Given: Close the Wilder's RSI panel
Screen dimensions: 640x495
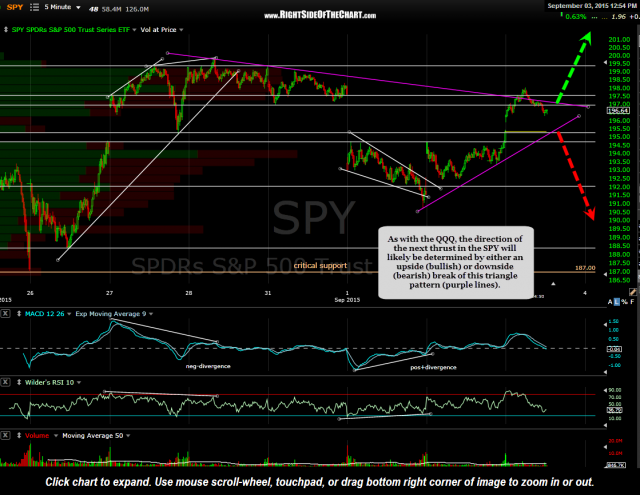Looking at the screenshot, I should [x=5, y=382].
